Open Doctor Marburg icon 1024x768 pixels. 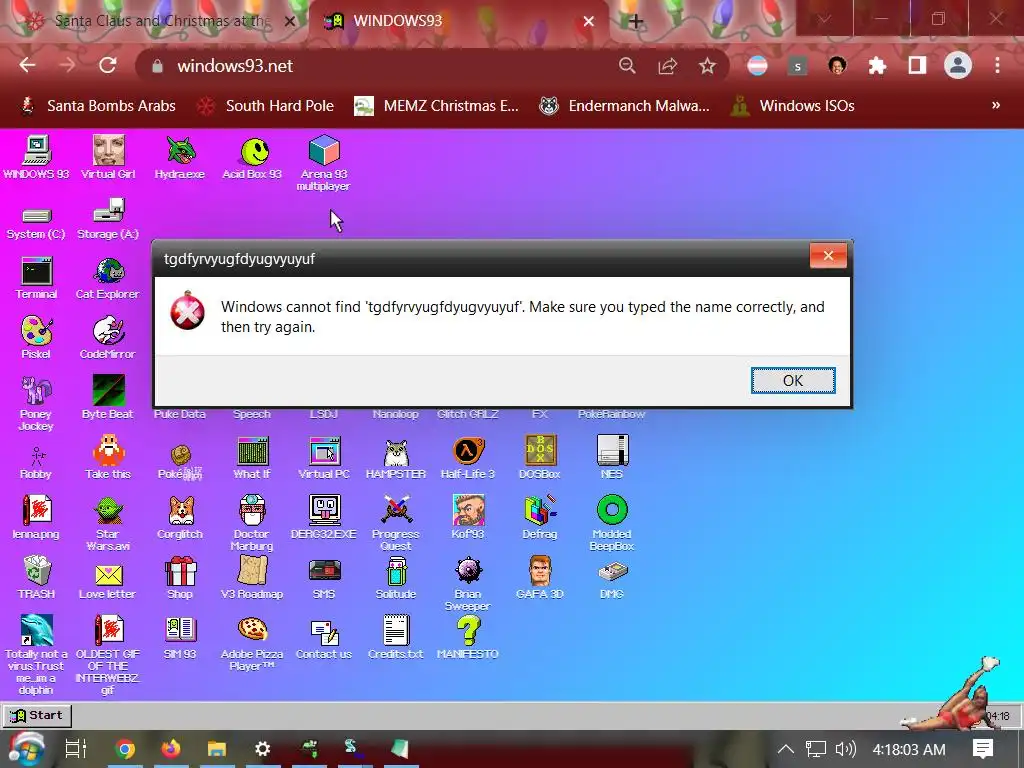(252, 523)
